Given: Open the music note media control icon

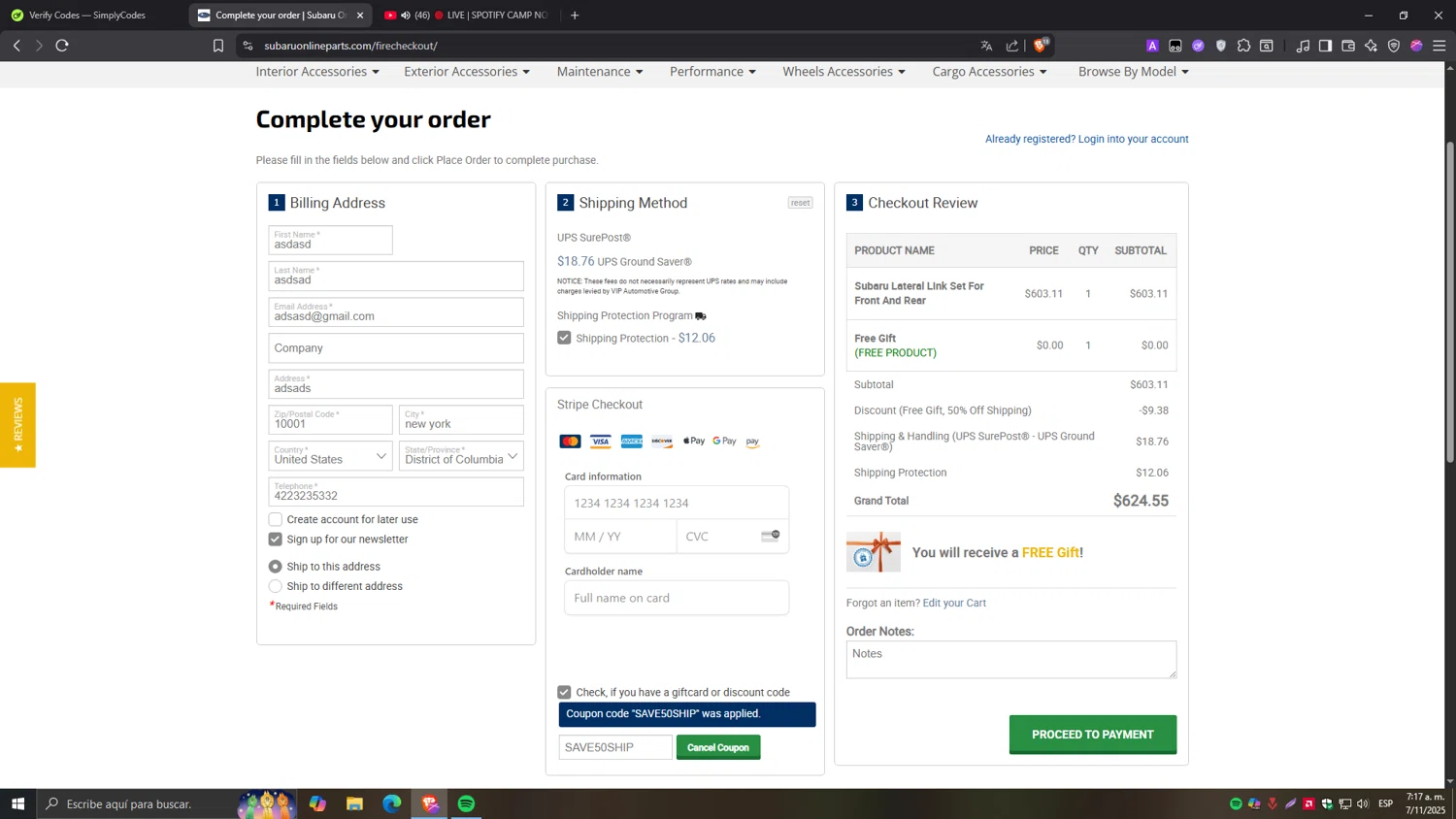Looking at the screenshot, I should 1303,46.
